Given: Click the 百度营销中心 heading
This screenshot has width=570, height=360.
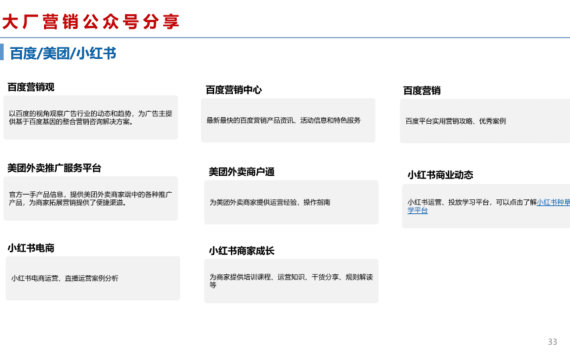Looking at the screenshot, I should pyautogui.click(x=233, y=89).
